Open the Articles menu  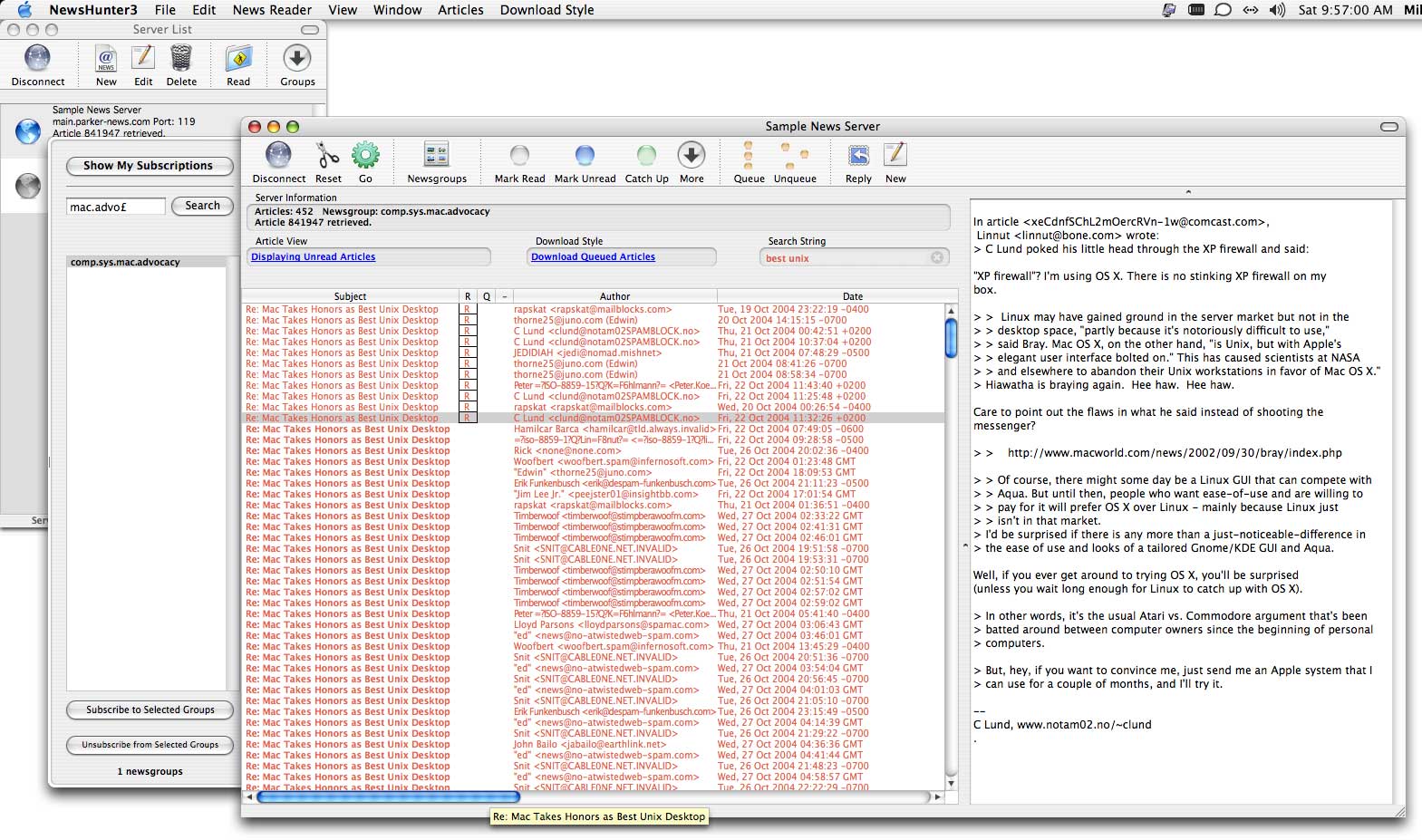pyautogui.click(x=460, y=10)
